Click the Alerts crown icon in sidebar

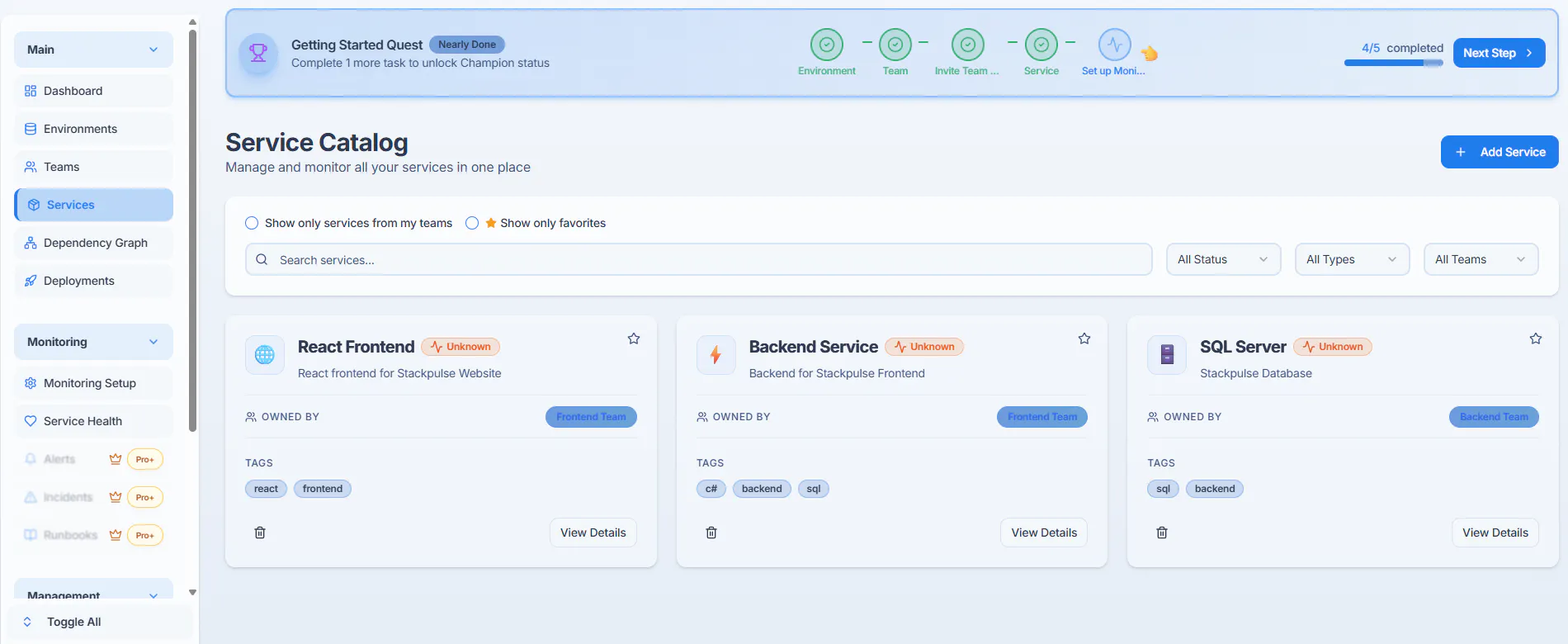coord(116,459)
